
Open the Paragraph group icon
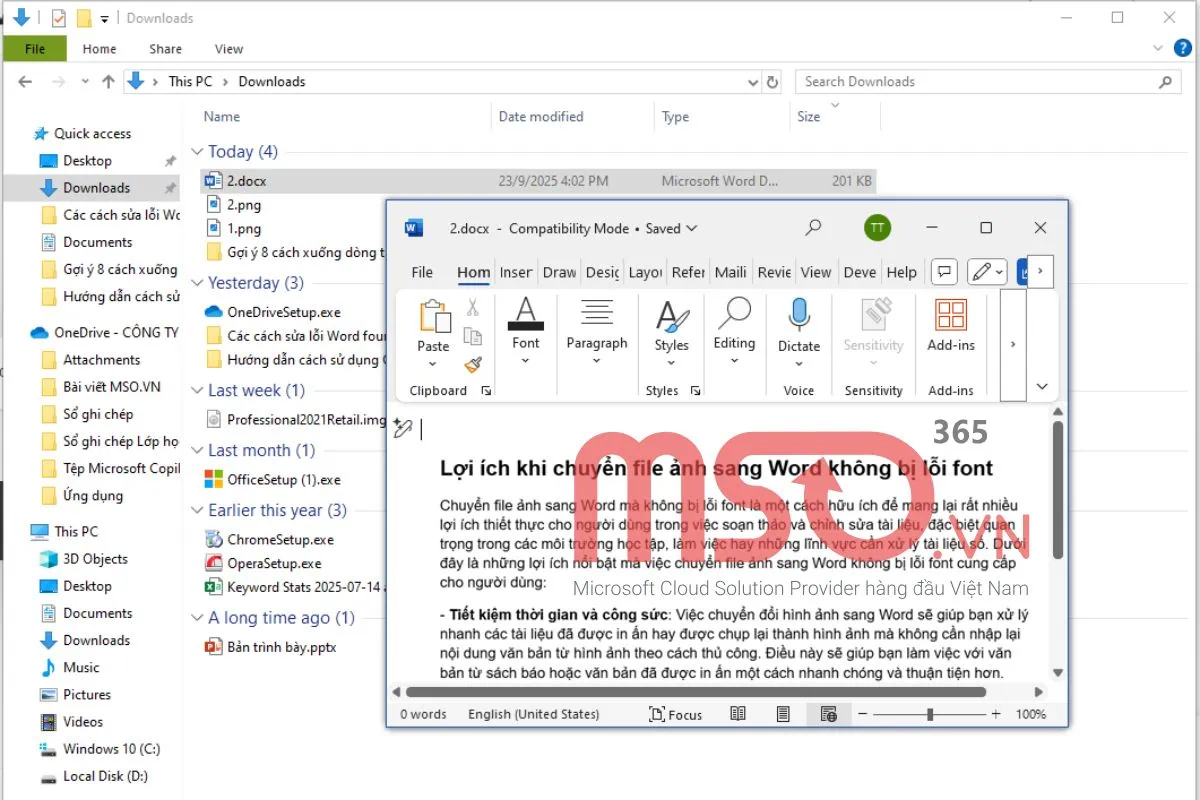coord(597,314)
